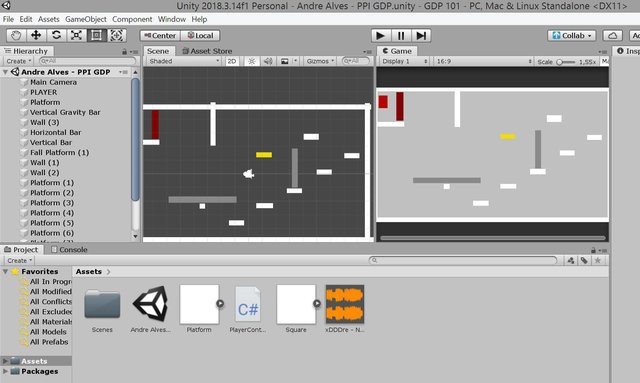This screenshot has width=640, height=383.
Task: Open Display 1 dropdown in Game view
Action: [x=404, y=61]
